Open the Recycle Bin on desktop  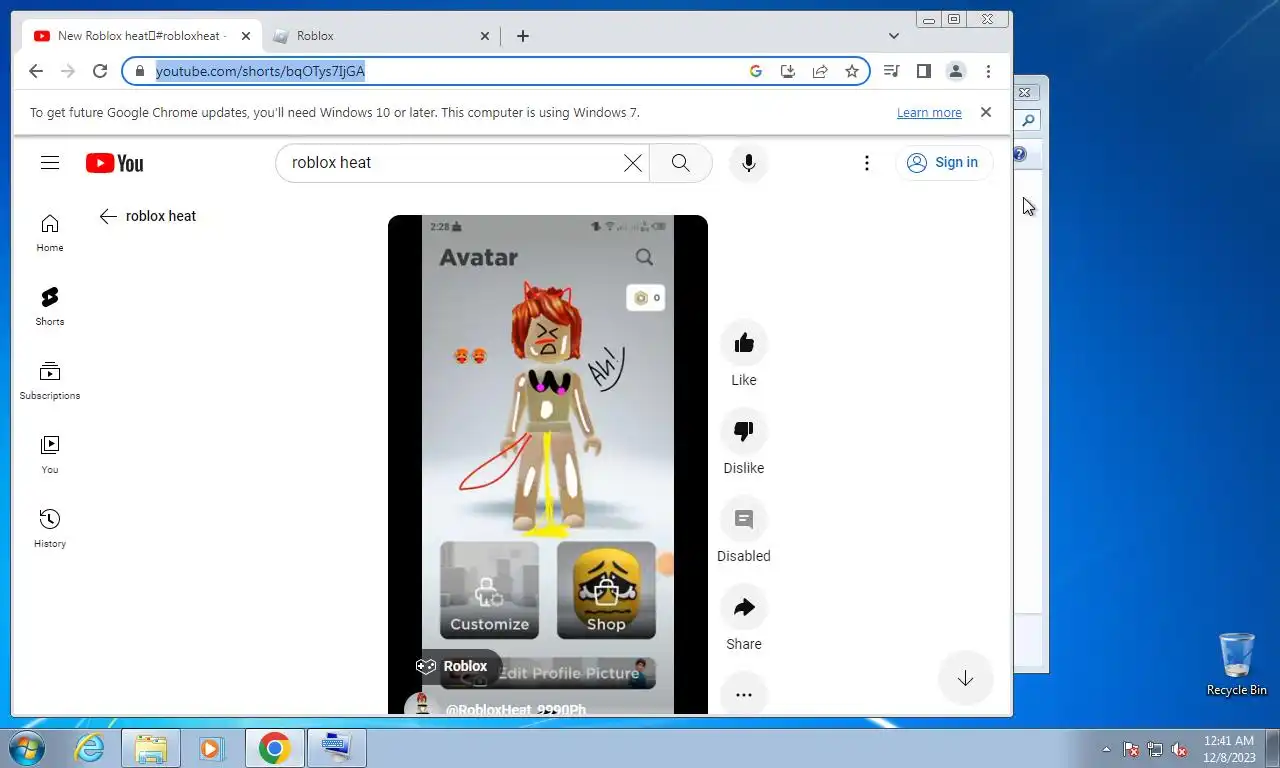pyautogui.click(x=1237, y=664)
